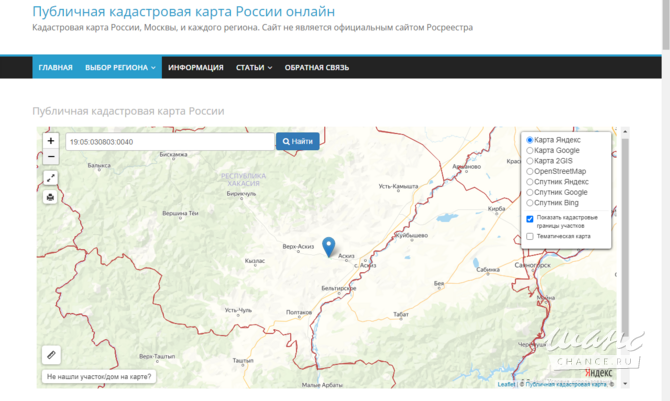
Task: Click the Бельтирское label on map
Action: pyautogui.click(x=338, y=288)
